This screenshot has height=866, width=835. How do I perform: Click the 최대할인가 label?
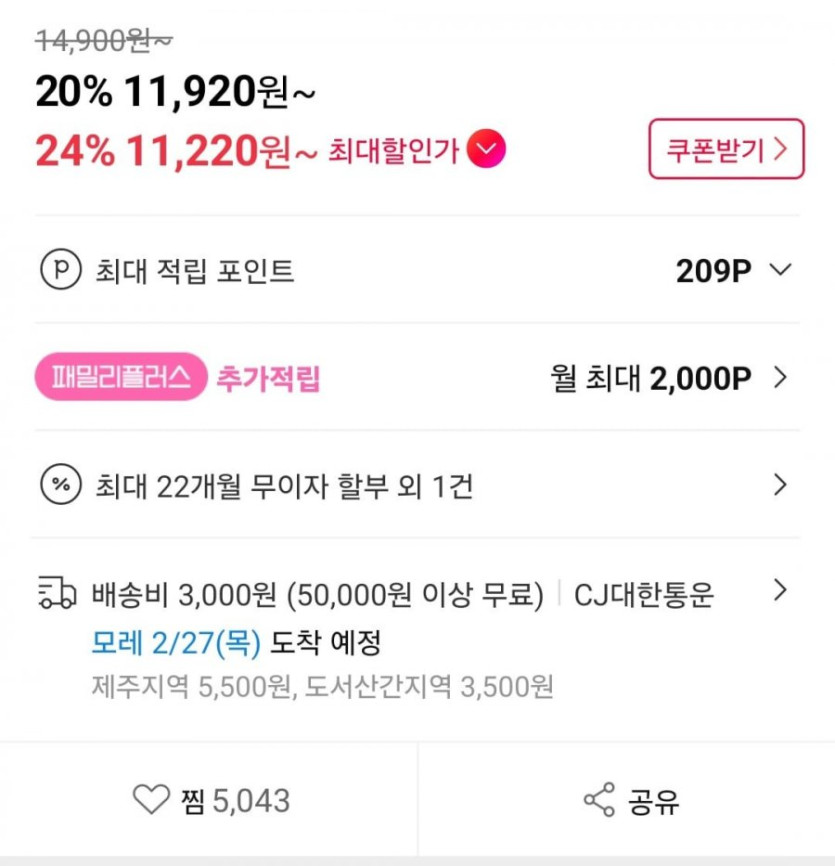click(x=393, y=151)
